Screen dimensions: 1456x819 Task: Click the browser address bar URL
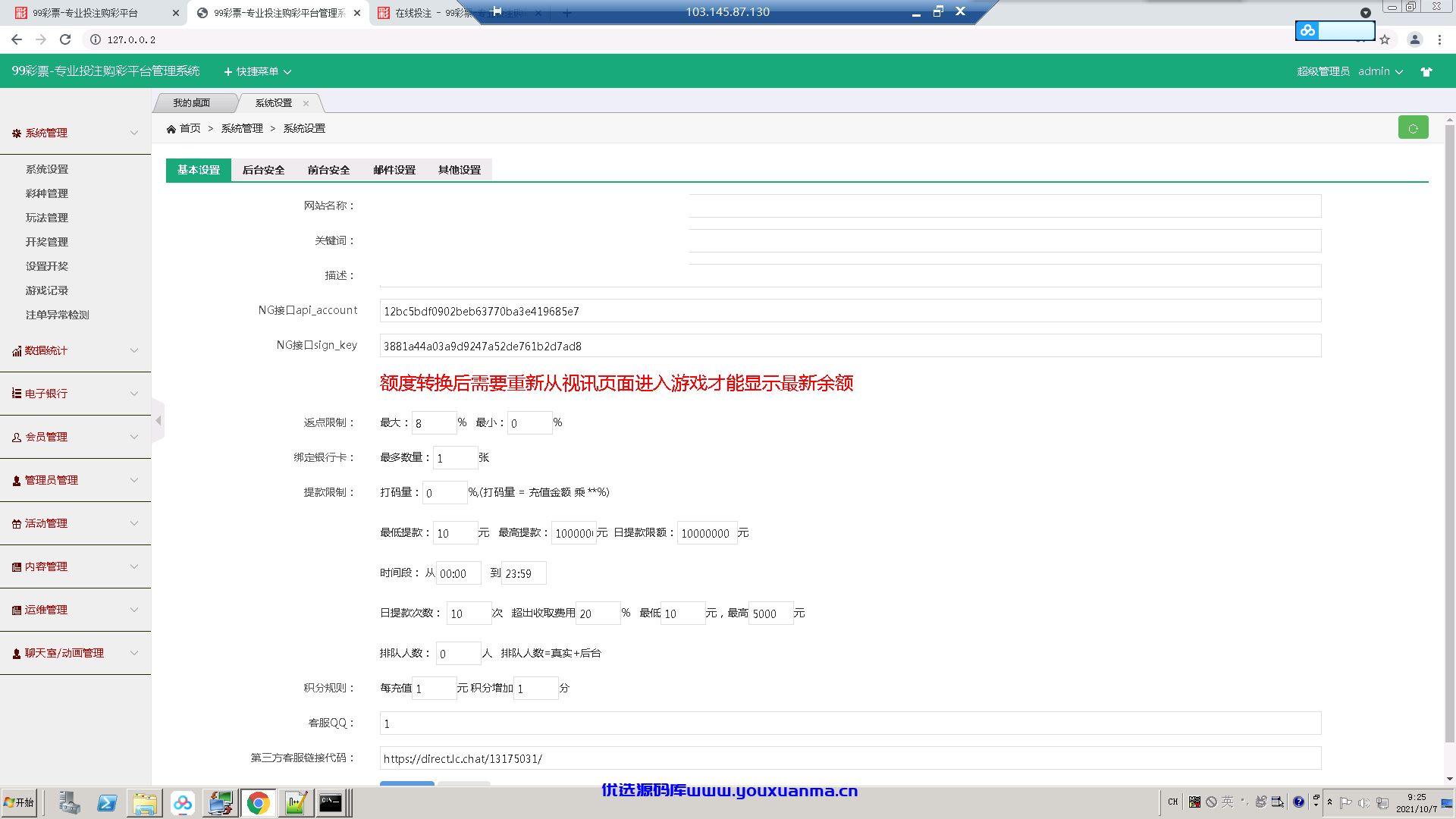(x=131, y=39)
